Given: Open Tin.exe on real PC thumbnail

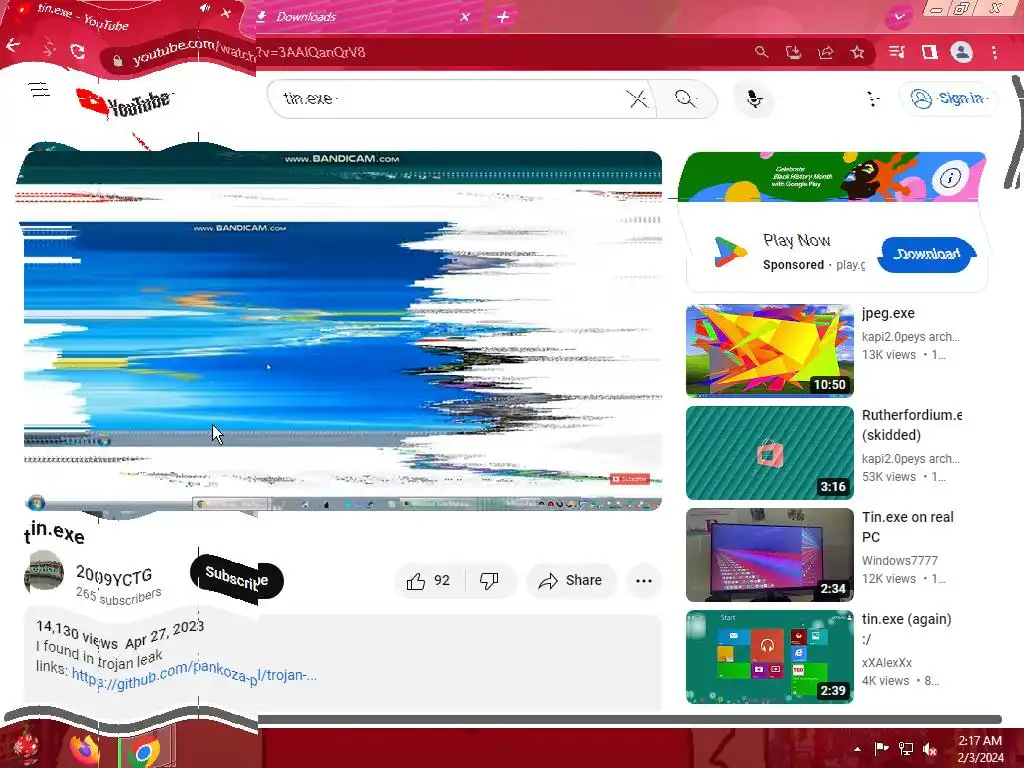Looking at the screenshot, I should click(x=770, y=554).
